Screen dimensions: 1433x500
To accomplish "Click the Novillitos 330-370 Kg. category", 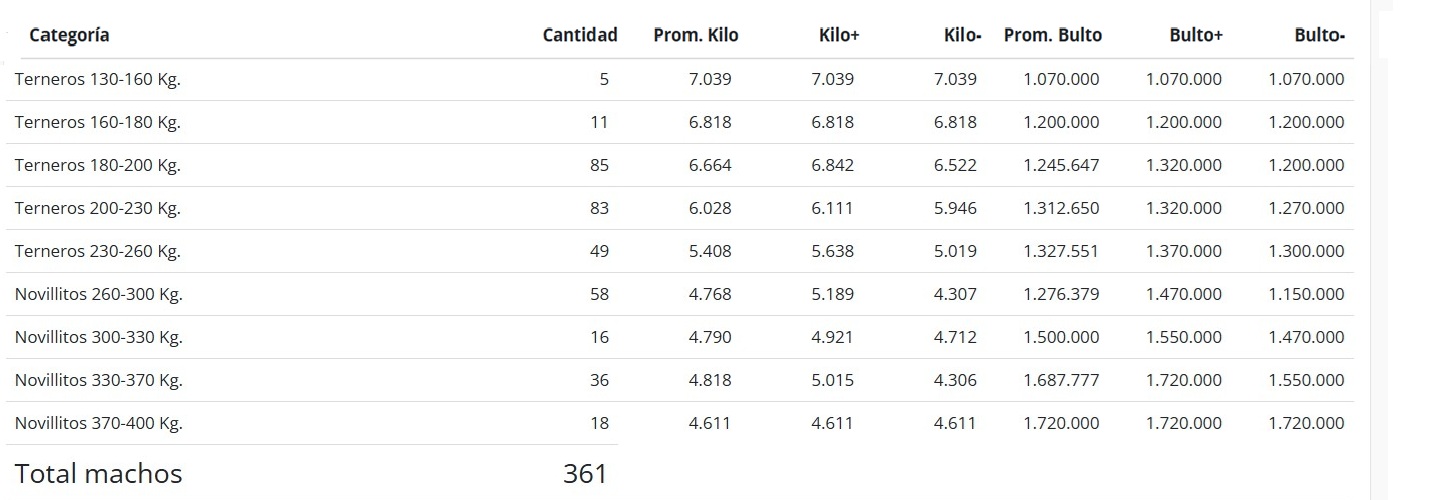I will [98, 380].
